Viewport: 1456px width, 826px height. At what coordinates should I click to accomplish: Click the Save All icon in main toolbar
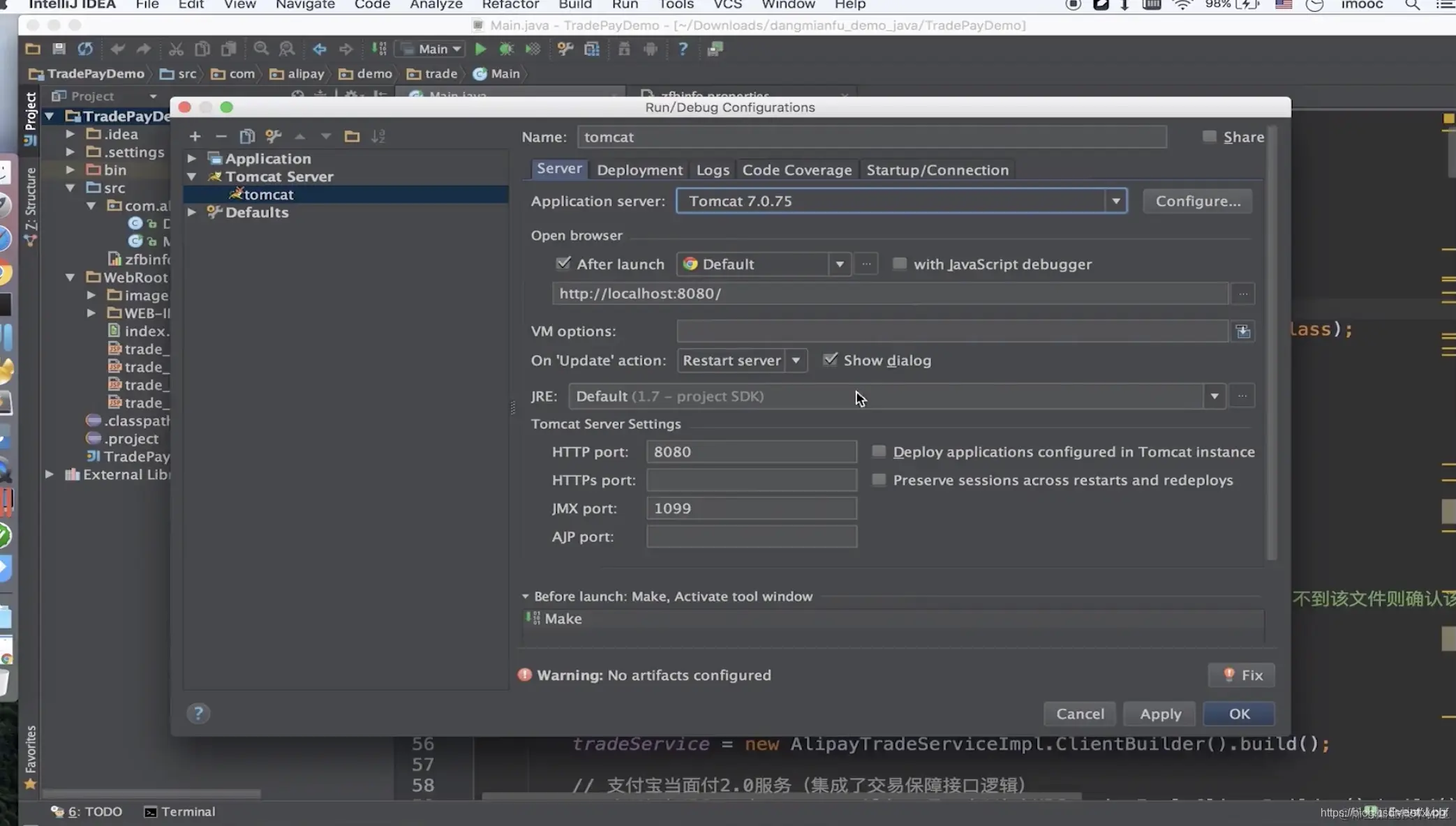point(59,49)
